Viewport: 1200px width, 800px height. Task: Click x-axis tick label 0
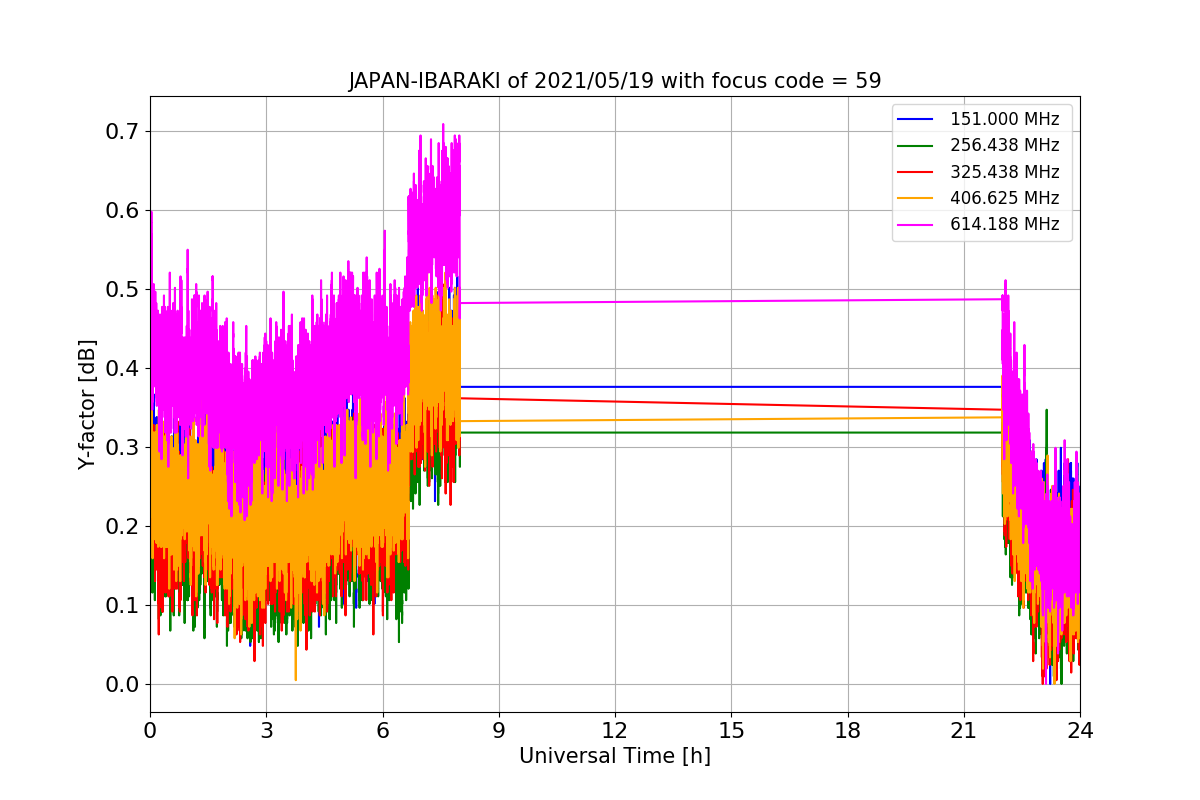click(x=150, y=731)
